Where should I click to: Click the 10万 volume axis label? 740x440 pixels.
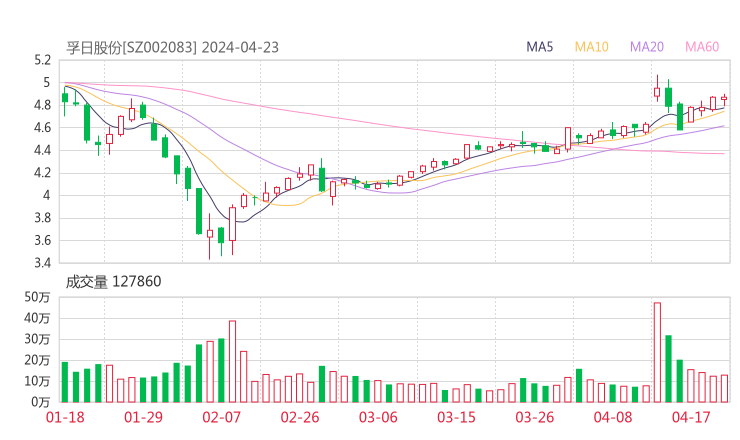pos(37,381)
